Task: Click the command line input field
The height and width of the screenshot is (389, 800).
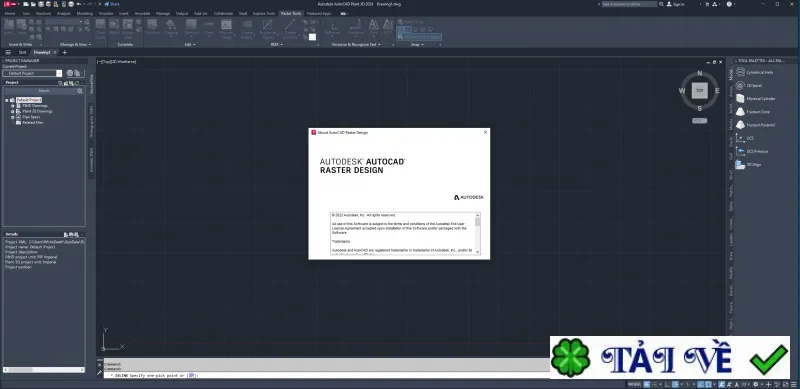Action: [327, 375]
